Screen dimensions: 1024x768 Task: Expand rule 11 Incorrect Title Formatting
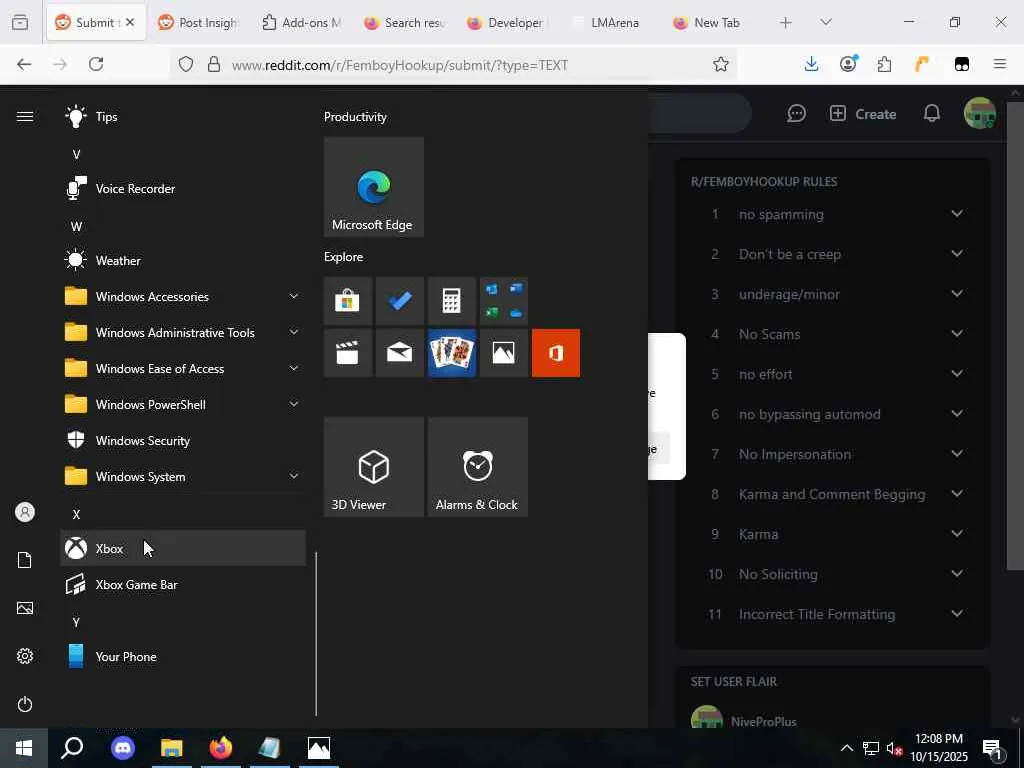pyautogui.click(x=957, y=614)
